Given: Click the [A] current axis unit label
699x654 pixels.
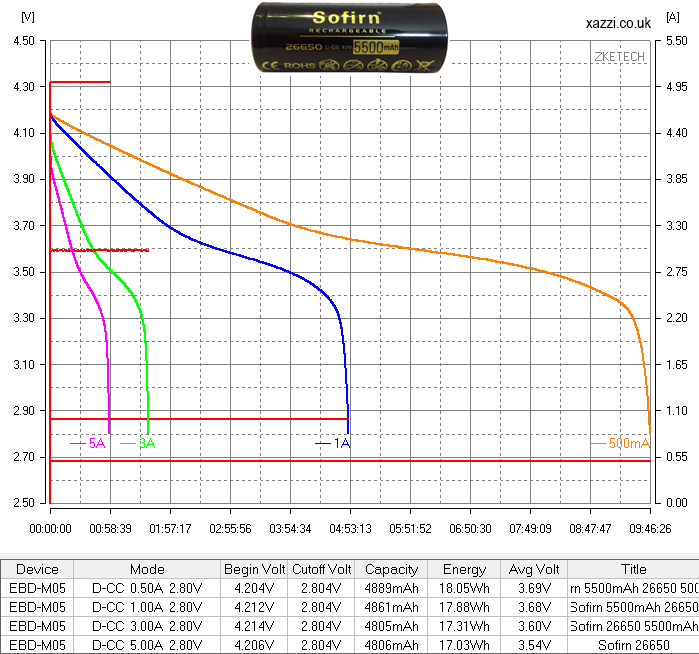Looking at the screenshot, I should point(673,17).
